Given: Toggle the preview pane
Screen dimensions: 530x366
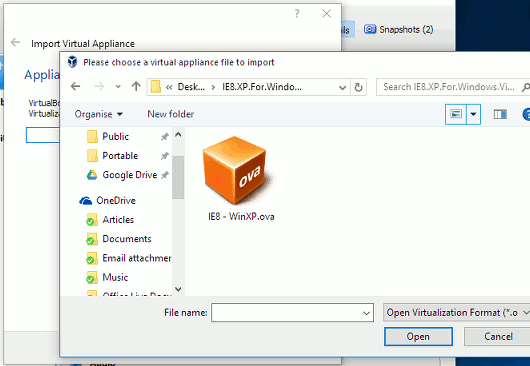Looking at the screenshot, I should click(500, 114).
